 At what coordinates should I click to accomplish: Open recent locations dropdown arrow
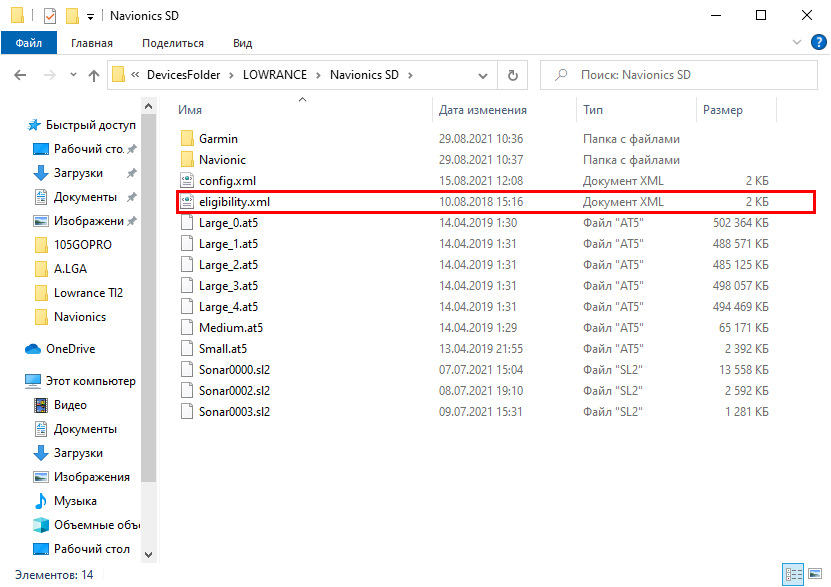point(73,75)
